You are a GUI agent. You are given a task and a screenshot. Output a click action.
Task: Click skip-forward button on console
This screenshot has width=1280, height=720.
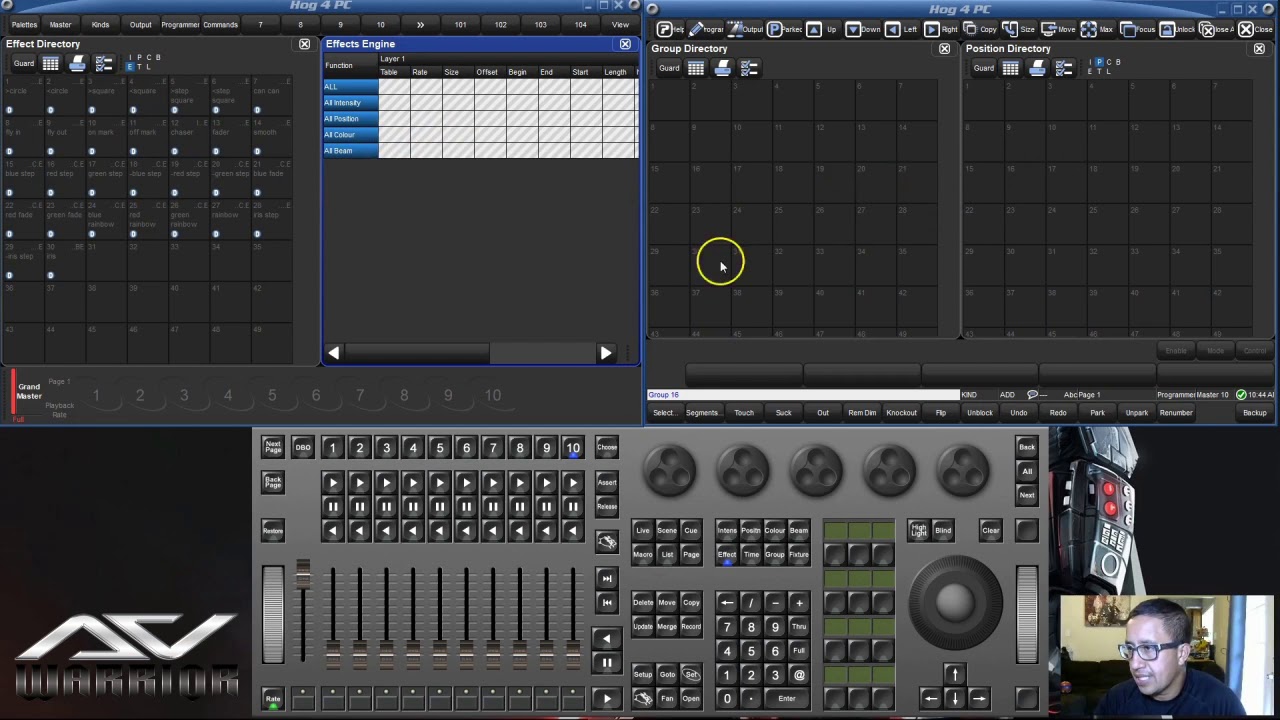tap(606, 578)
